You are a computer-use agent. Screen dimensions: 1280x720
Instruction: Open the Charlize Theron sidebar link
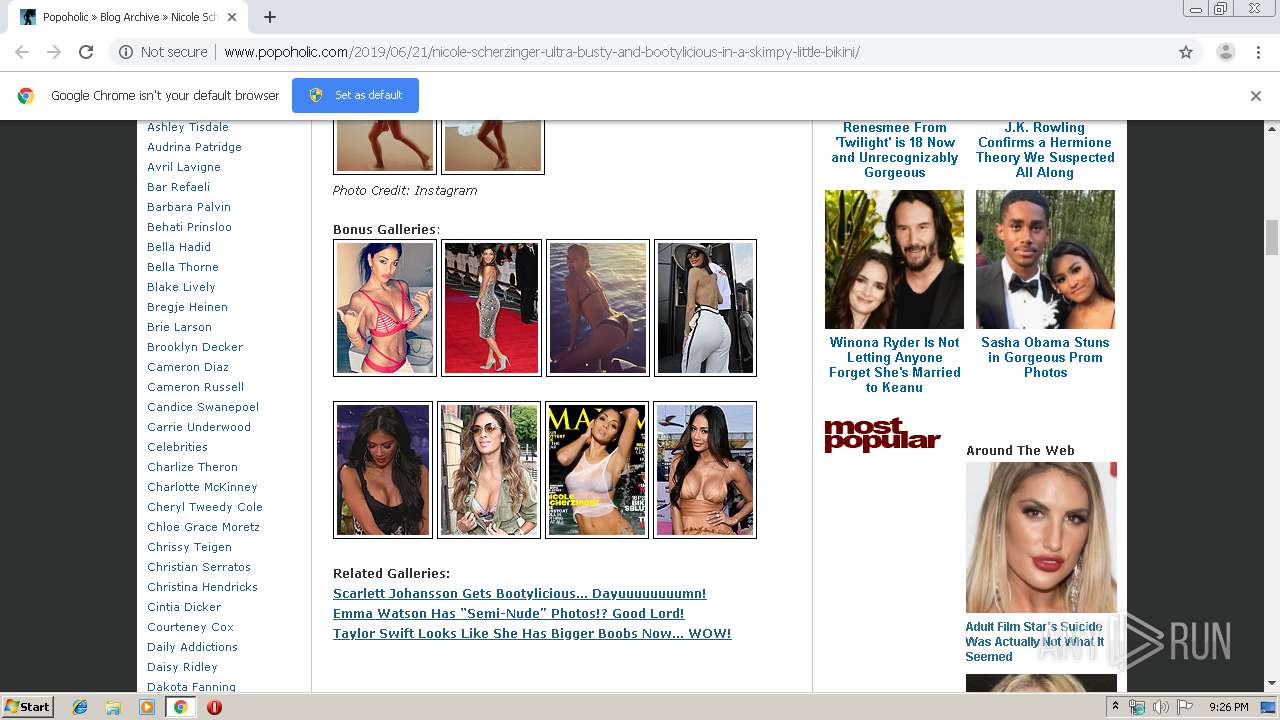[192, 467]
